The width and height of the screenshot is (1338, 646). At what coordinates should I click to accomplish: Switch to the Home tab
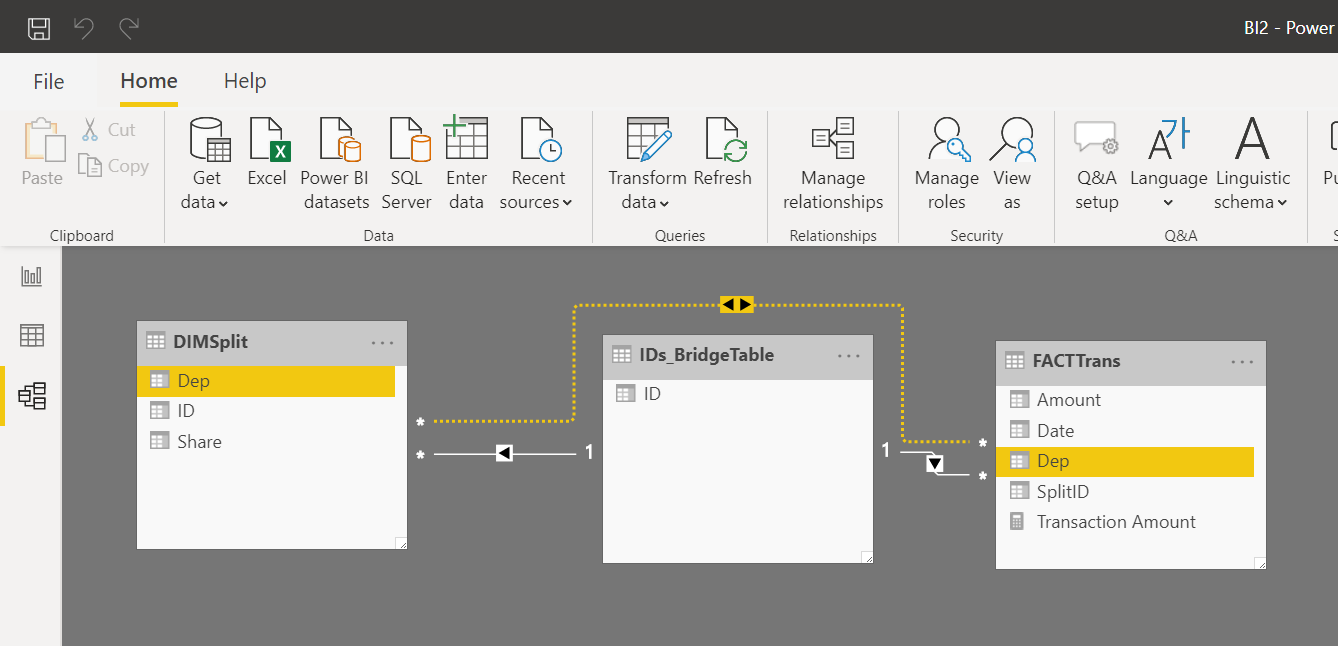(149, 81)
